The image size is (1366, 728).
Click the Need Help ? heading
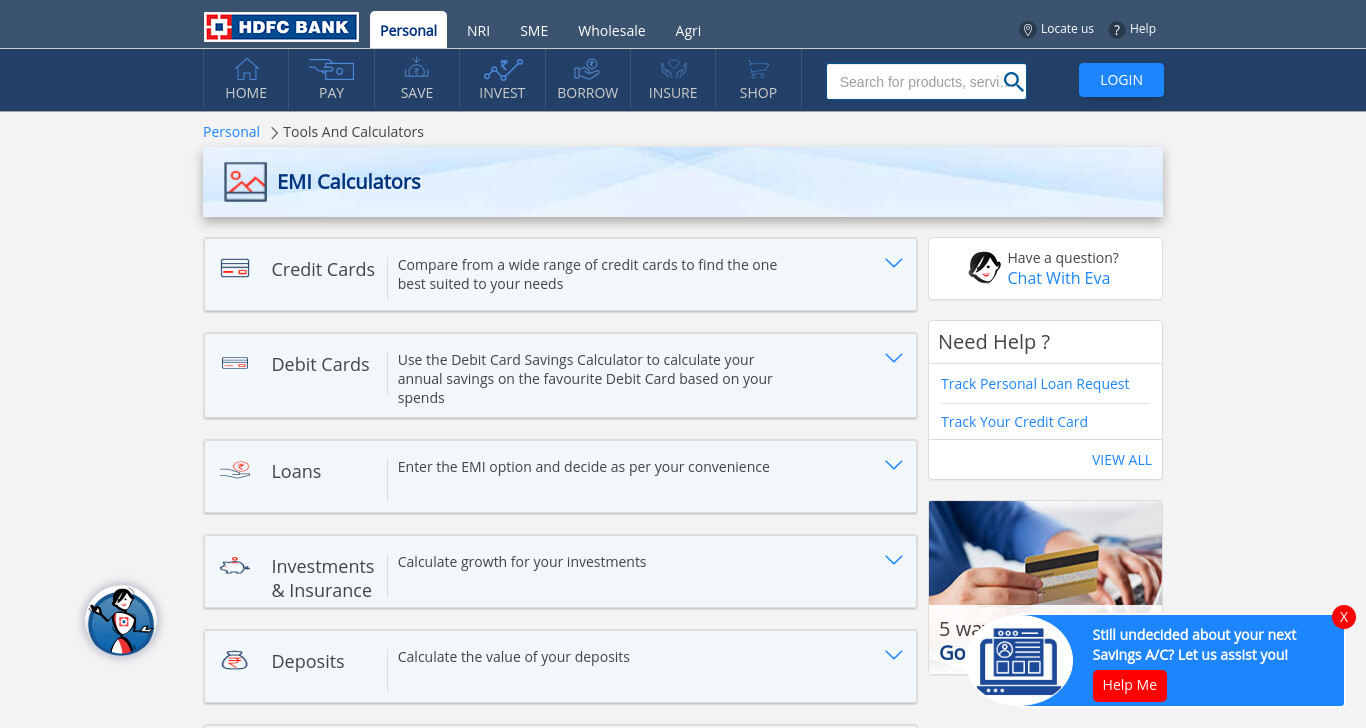click(x=994, y=342)
